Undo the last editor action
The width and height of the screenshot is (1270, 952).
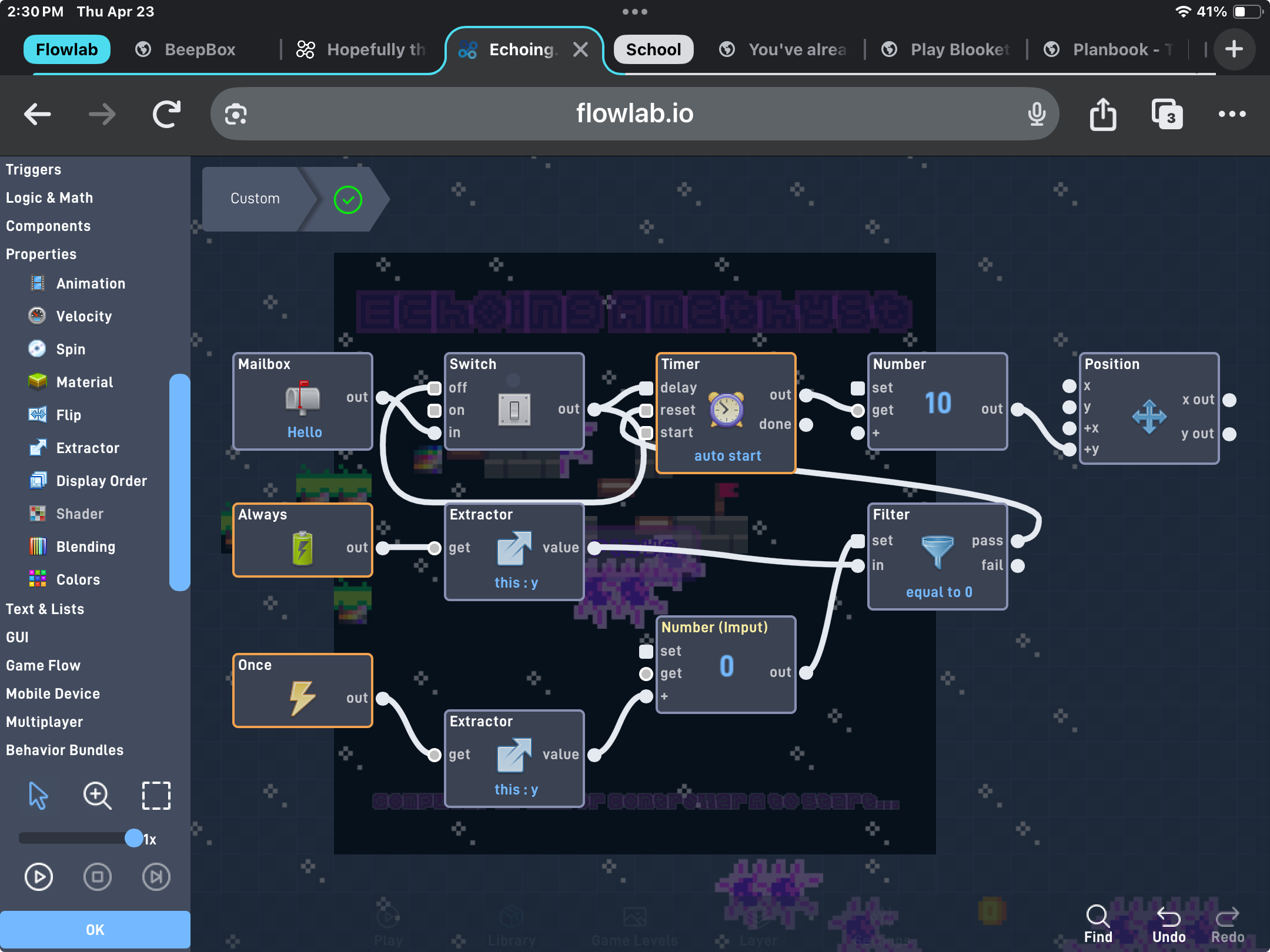[1168, 925]
